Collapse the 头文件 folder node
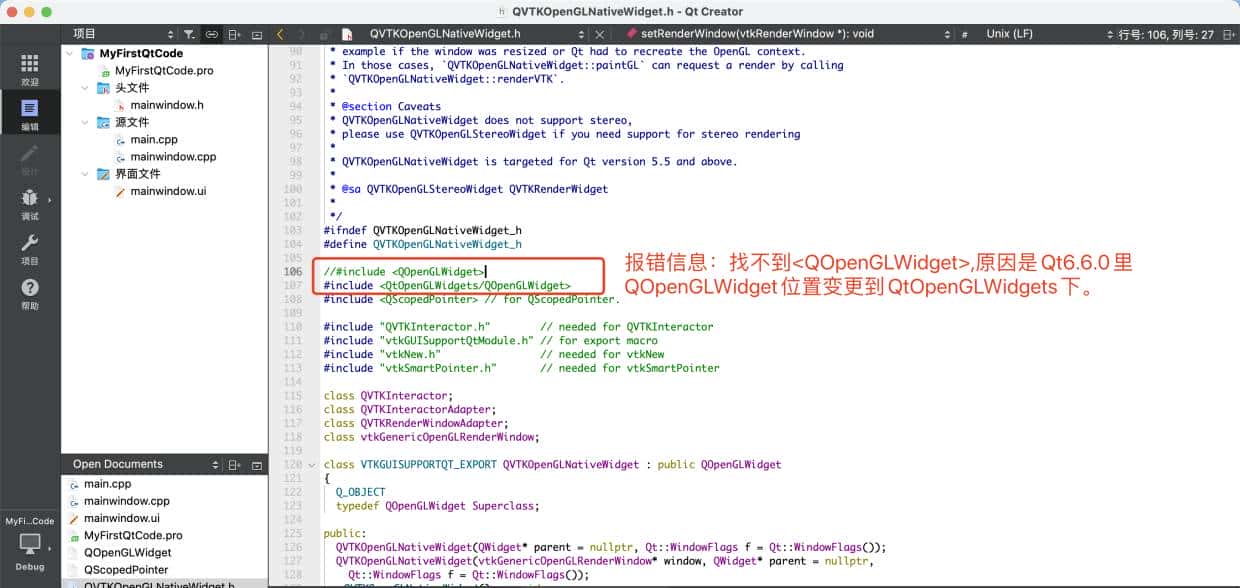The height and width of the screenshot is (588, 1240). (85, 87)
